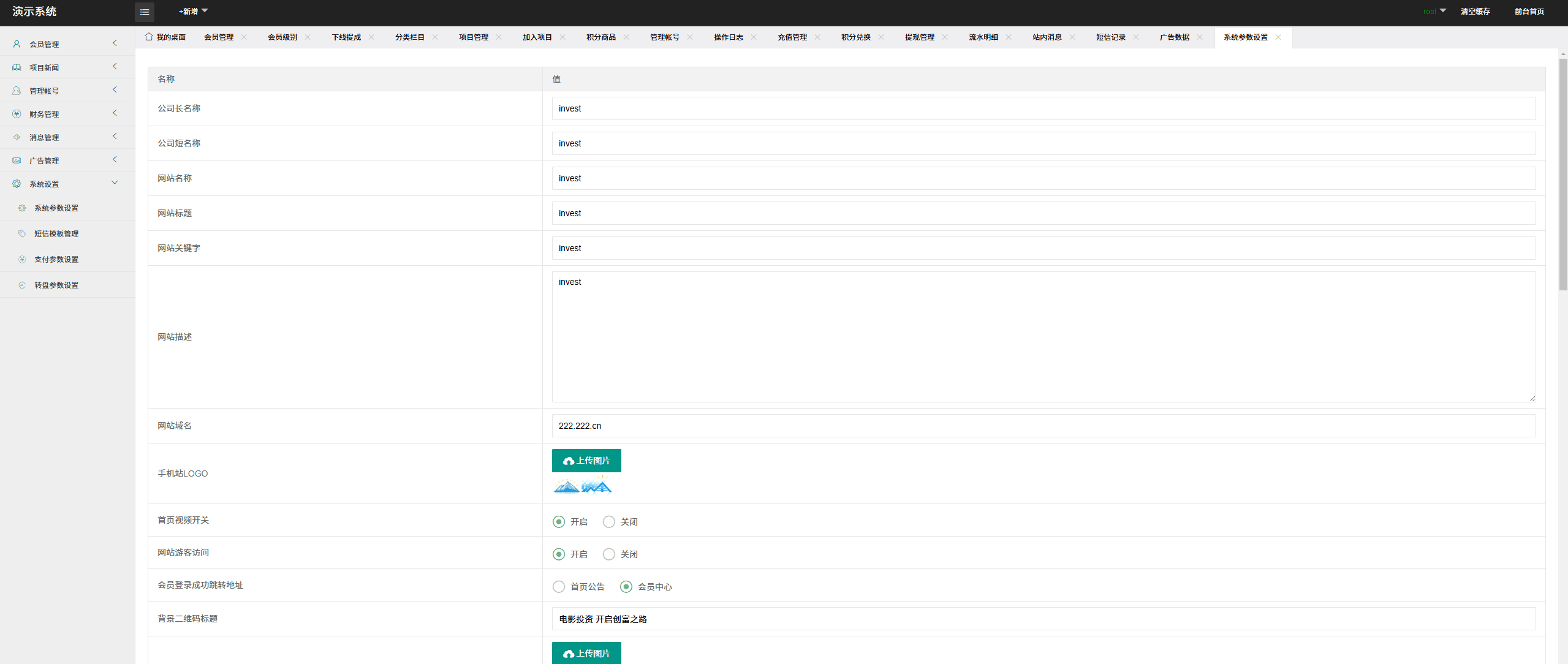Expand the 会员管理 sidebar chevron
Viewport: 1568px width, 664px height.
pyautogui.click(x=115, y=43)
